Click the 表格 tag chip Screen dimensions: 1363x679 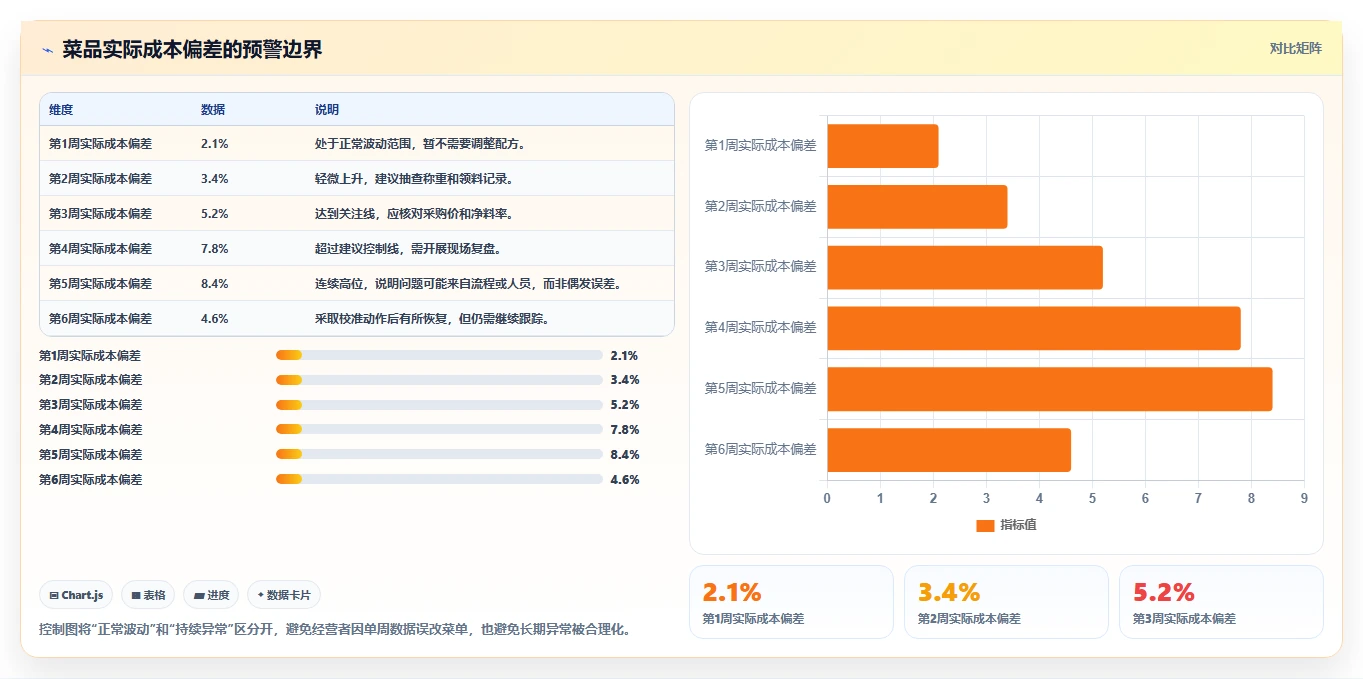(148, 595)
